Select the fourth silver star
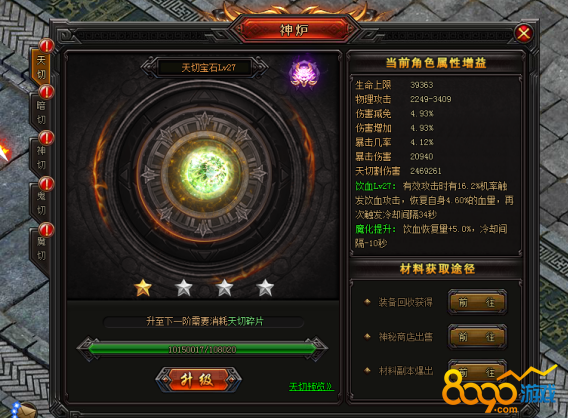568x418 pixels. click(x=265, y=288)
